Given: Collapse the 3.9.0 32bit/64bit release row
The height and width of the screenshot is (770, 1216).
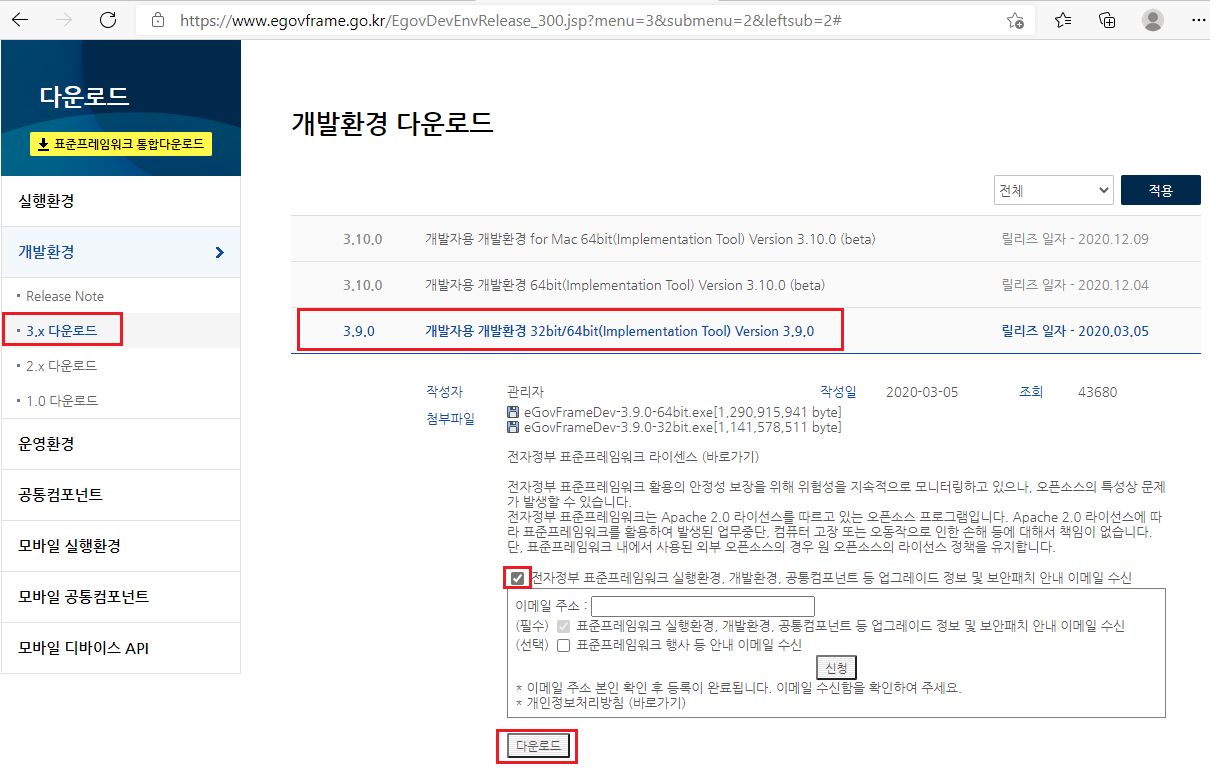Looking at the screenshot, I should [x=746, y=330].
